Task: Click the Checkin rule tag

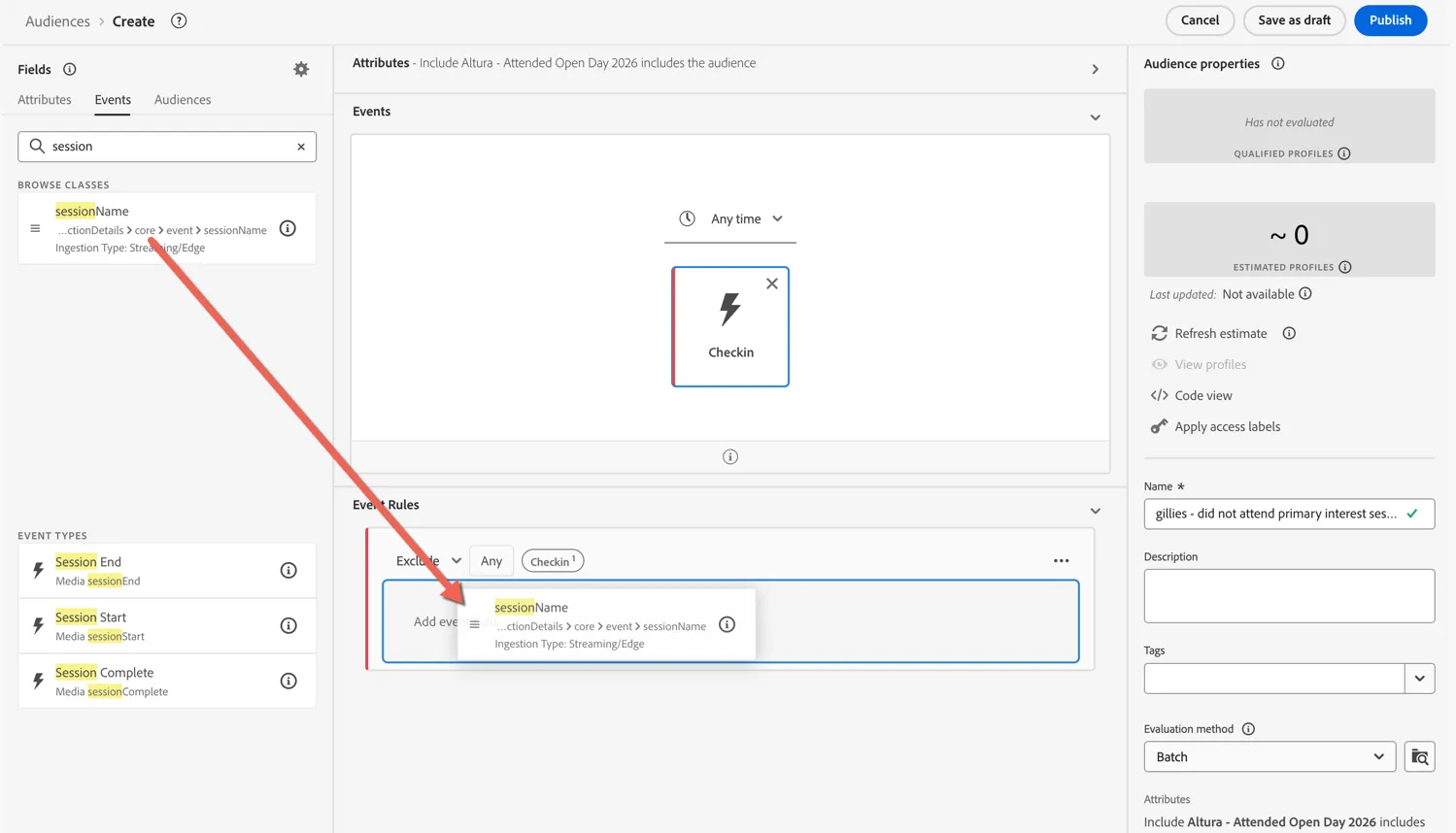Action: pyautogui.click(x=553, y=561)
